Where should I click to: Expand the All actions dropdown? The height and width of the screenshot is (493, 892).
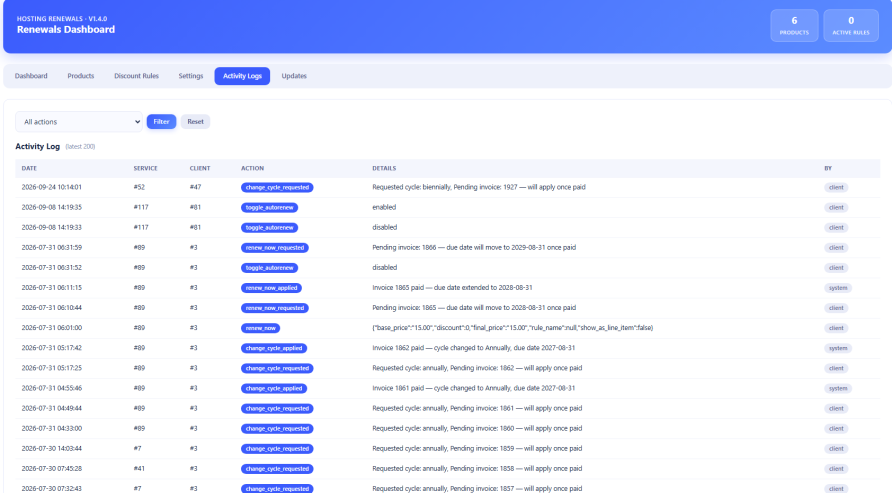click(x=79, y=122)
